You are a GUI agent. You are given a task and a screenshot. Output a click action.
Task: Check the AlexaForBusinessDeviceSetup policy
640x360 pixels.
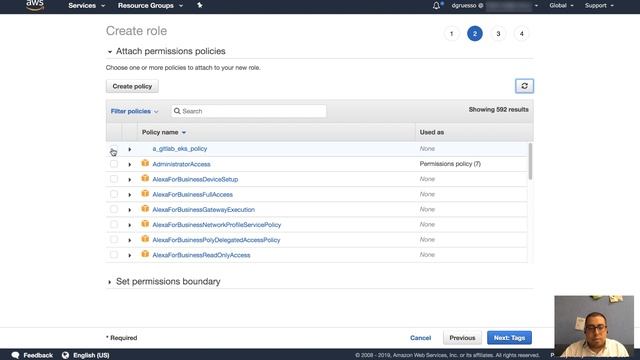click(x=114, y=179)
